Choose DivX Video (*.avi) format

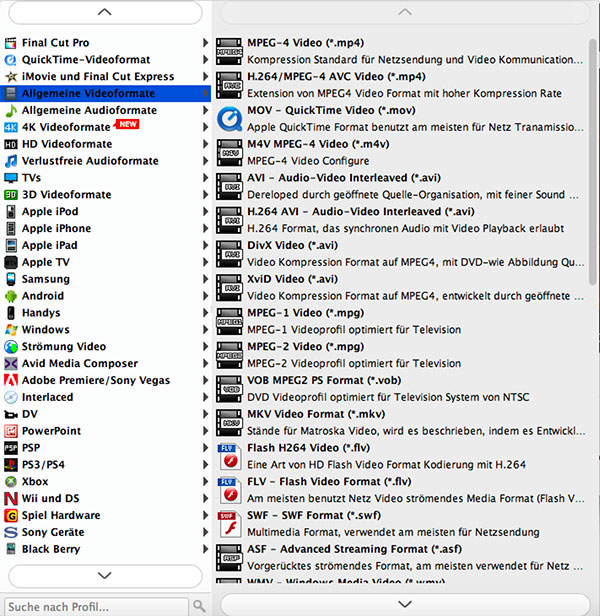click(401, 254)
